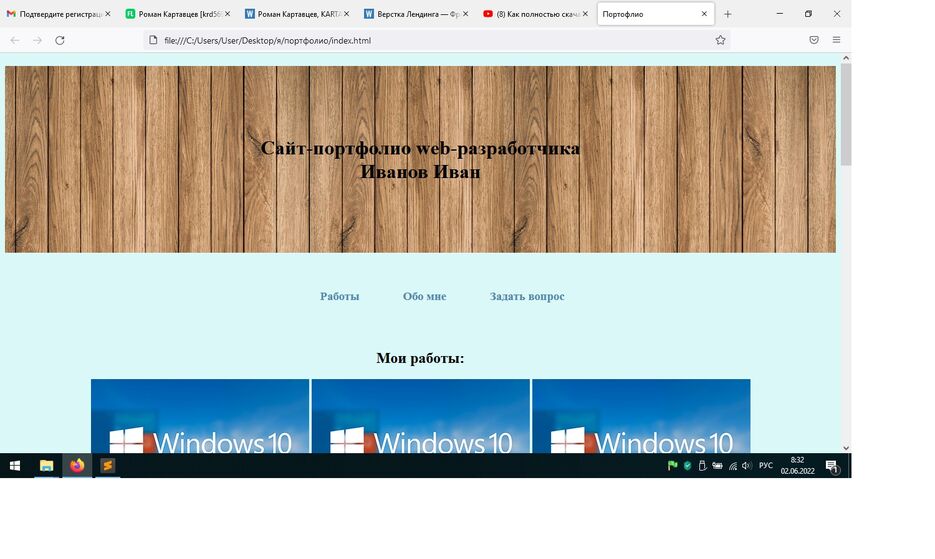Open the middle Windows 10 work thumbnail
Image resolution: width=935 pixels, height=559 pixels.
coord(420,416)
